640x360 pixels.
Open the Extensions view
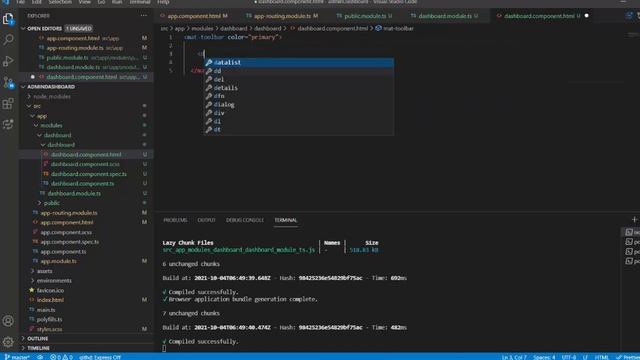8,103
